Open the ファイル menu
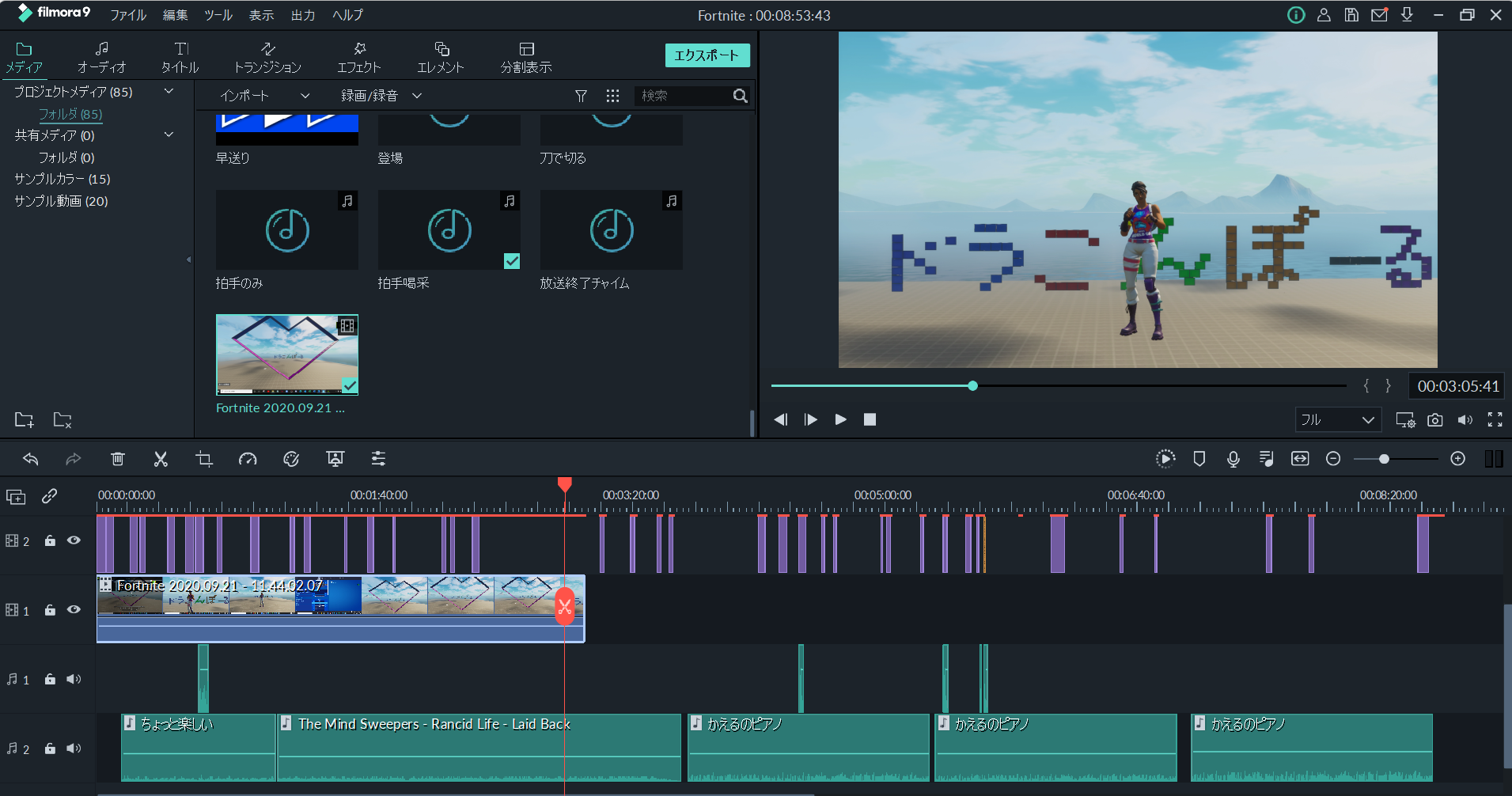This screenshot has height=796, width=1512. click(x=128, y=15)
